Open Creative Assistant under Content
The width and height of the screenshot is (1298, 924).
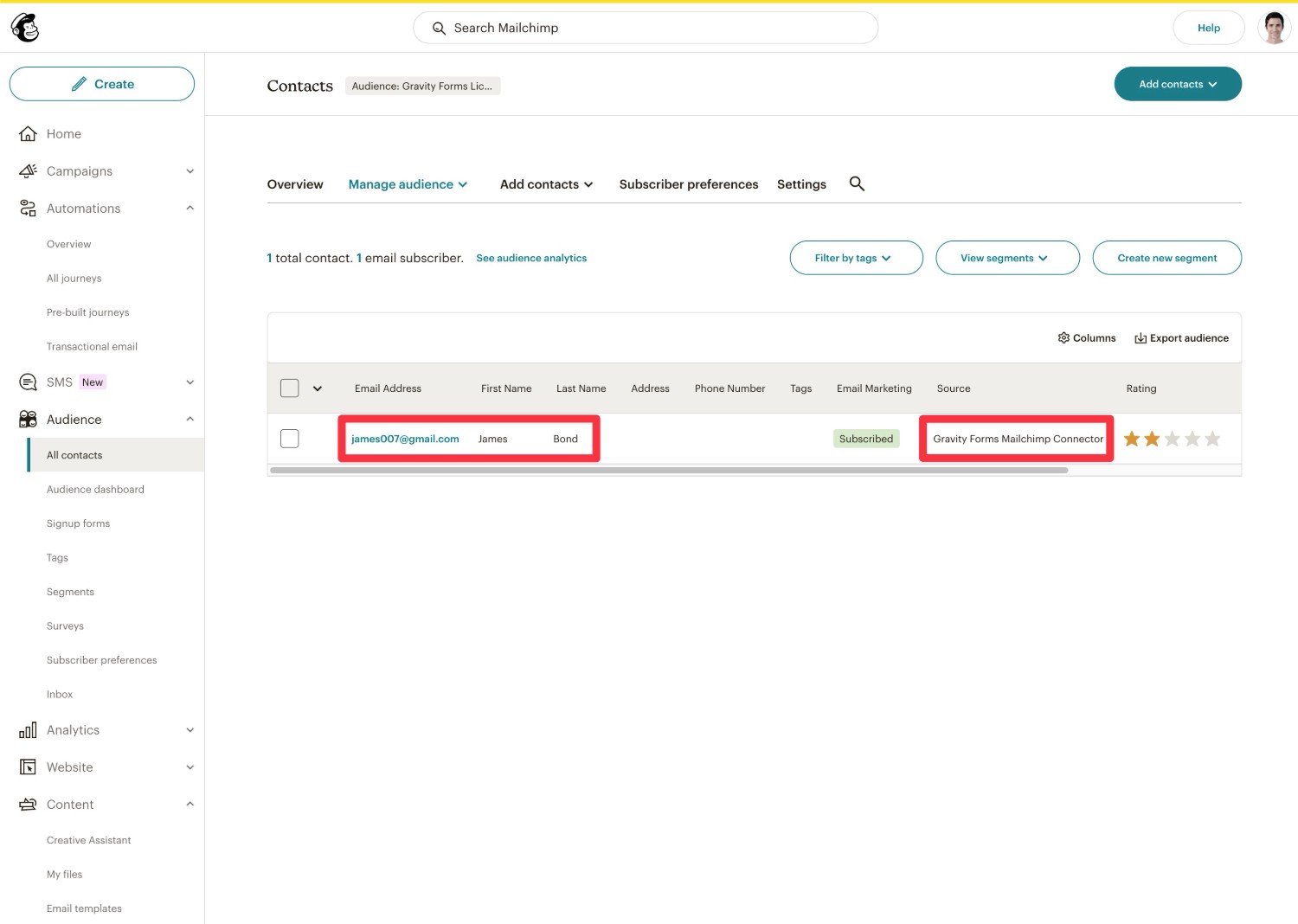pyautogui.click(x=88, y=840)
